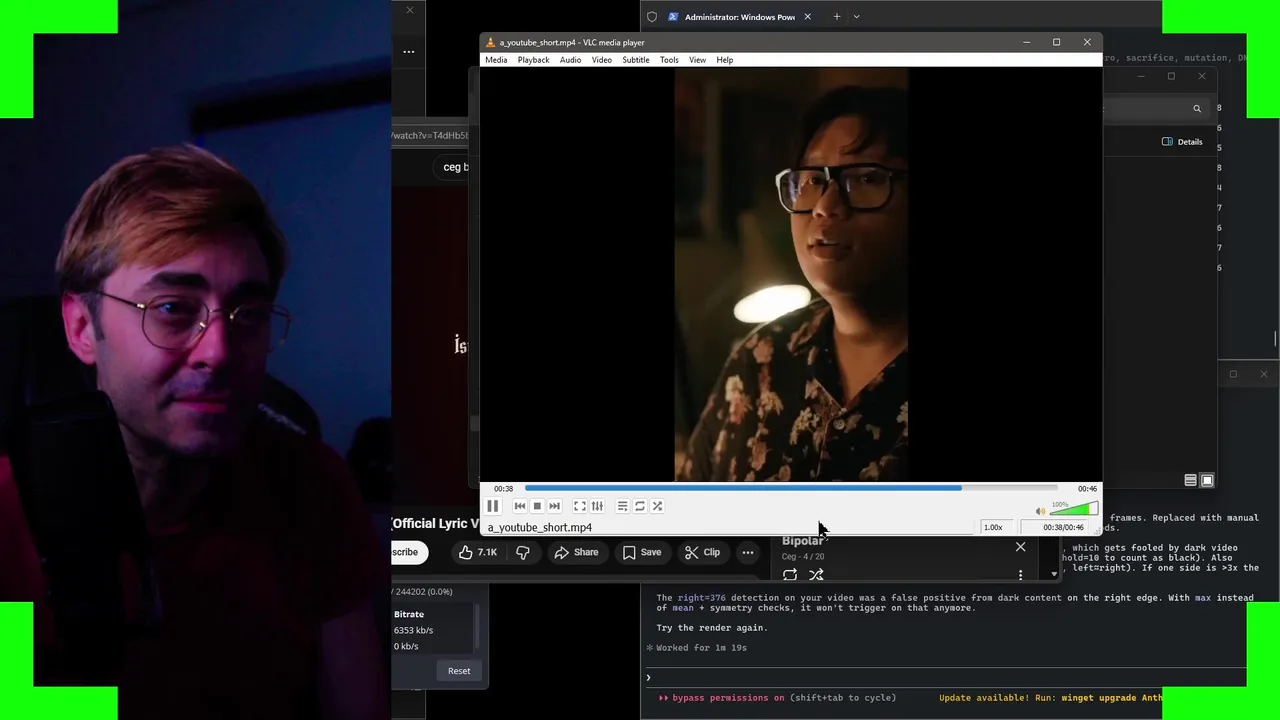
Task: Open YouTube more actions (three dots)
Action: tap(747, 552)
